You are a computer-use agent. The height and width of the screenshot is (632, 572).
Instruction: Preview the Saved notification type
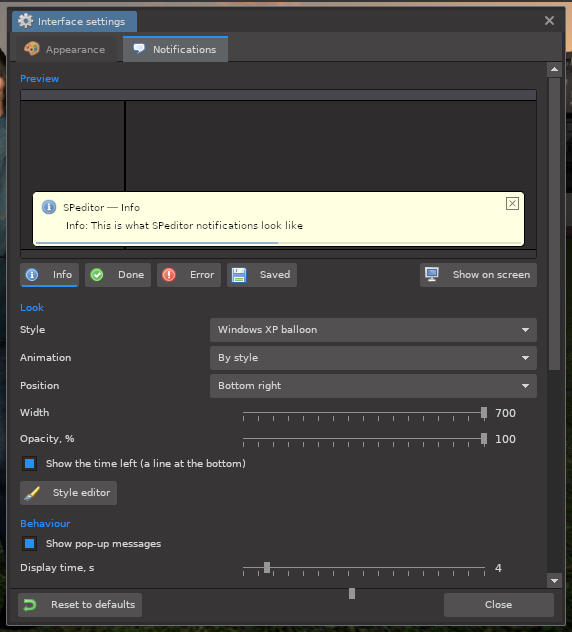[262, 275]
